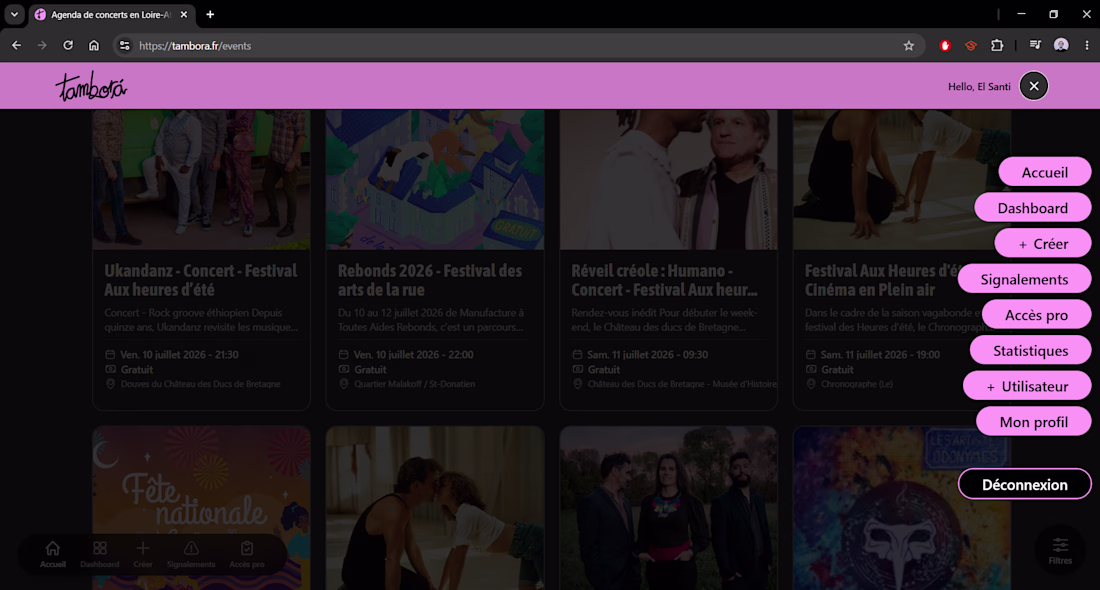The image size is (1100, 590).
Task: Open the browser profile avatar
Action: [x=1061, y=46]
